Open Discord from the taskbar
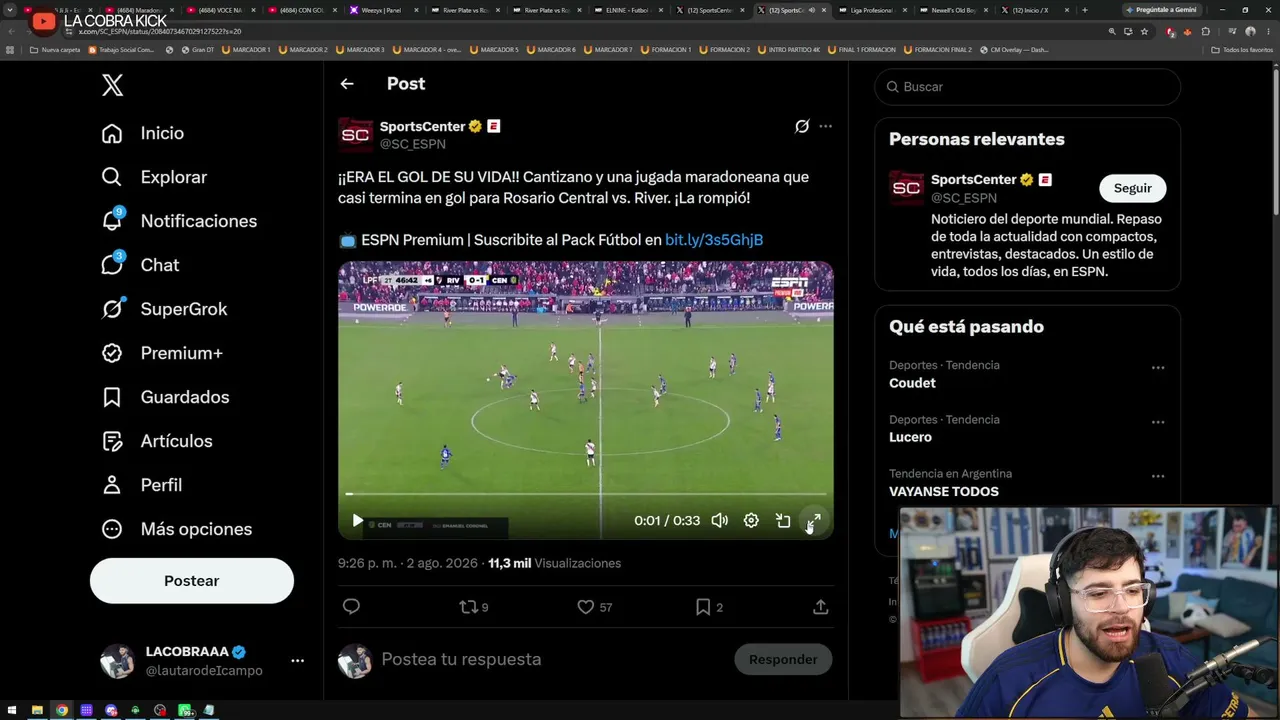The image size is (1280, 720). 111,710
